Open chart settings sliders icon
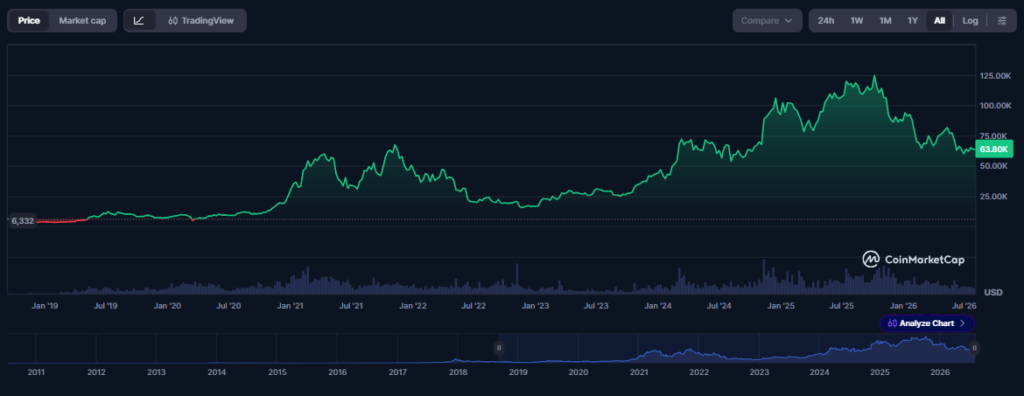 pos(1002,21)
